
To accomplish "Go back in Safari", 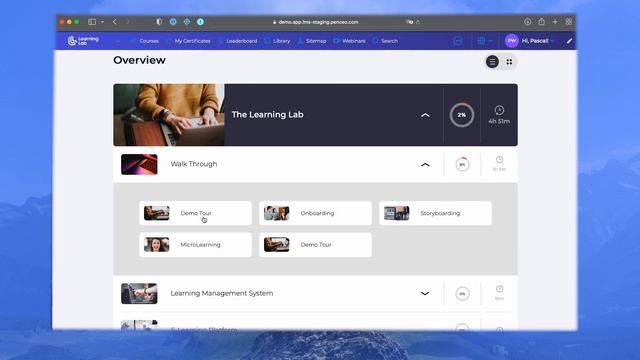I will [x=115, y=22].
